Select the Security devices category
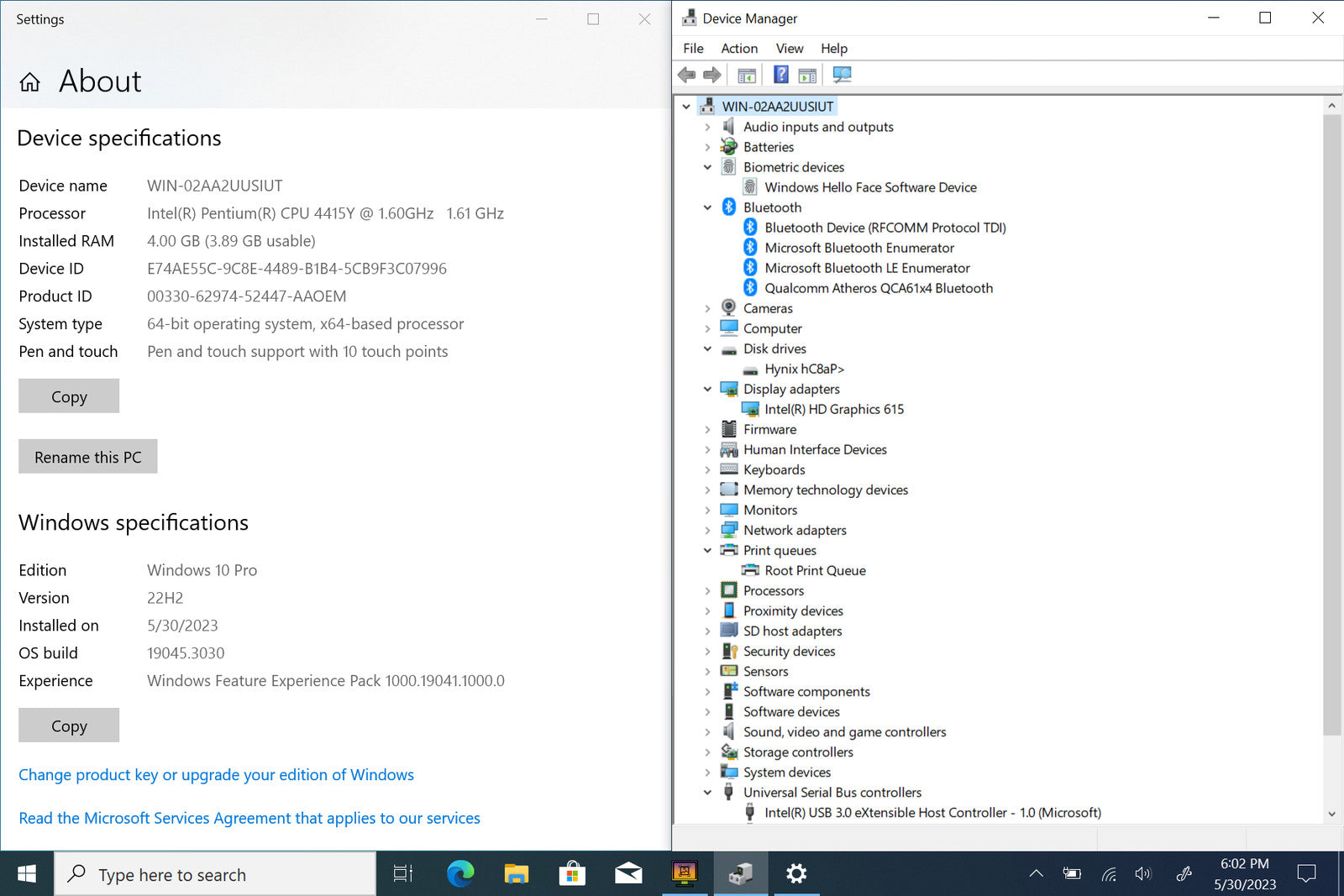Screen dimensions: 1344x896 789,651
